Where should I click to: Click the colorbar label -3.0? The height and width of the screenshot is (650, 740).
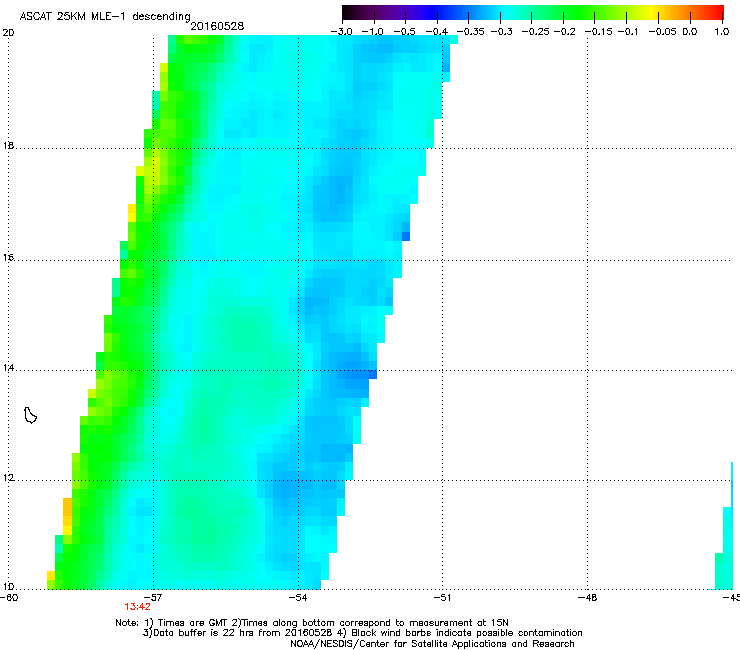click(341, 32)
